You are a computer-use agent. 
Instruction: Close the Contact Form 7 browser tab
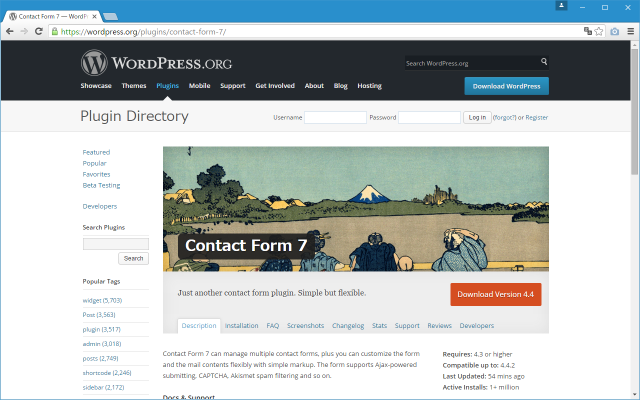point(95,16)
